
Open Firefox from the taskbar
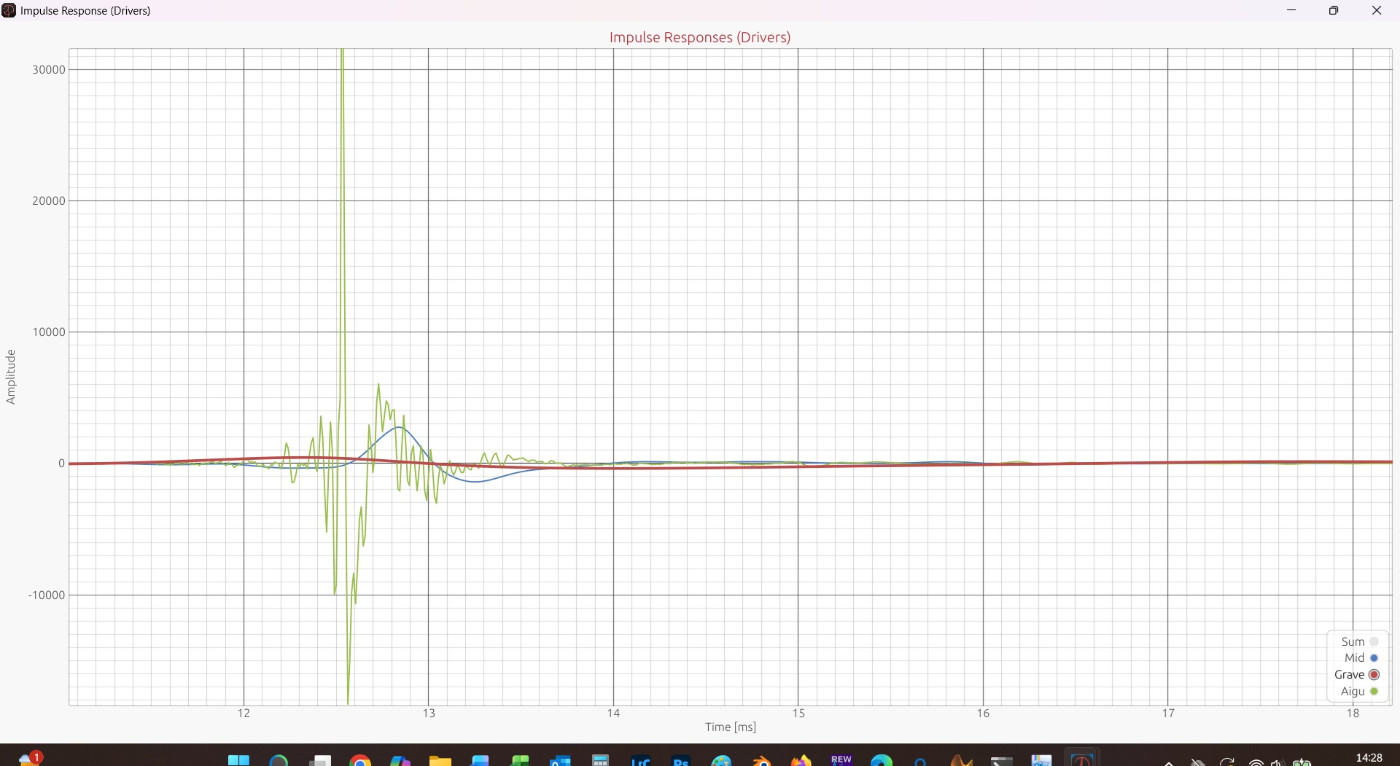[x=801, y=760]
